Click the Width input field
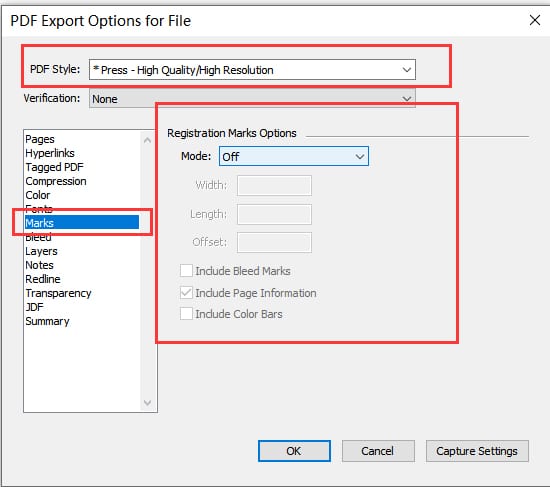Viewport: 550px width, 487px height. 274,185
